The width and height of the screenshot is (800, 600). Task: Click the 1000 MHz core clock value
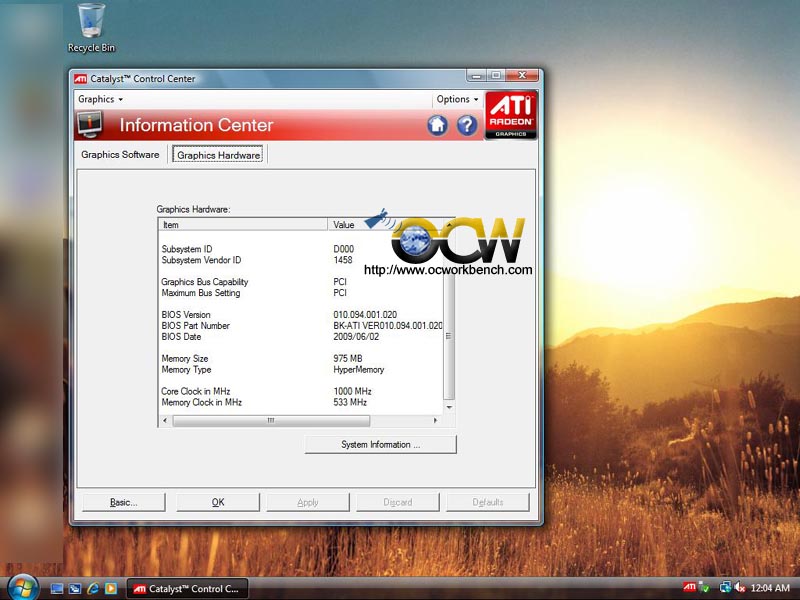pyautogui.click(x=353, y=391)
